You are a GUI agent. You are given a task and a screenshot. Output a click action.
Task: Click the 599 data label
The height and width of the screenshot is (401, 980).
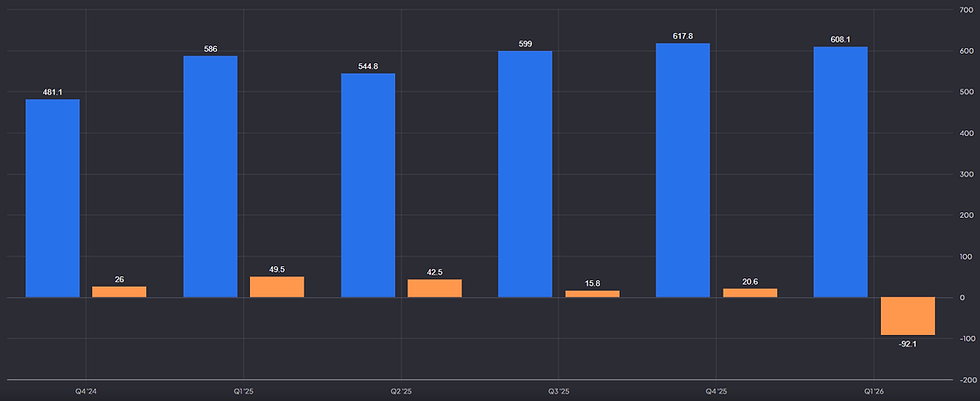click(x=525, y=44)
